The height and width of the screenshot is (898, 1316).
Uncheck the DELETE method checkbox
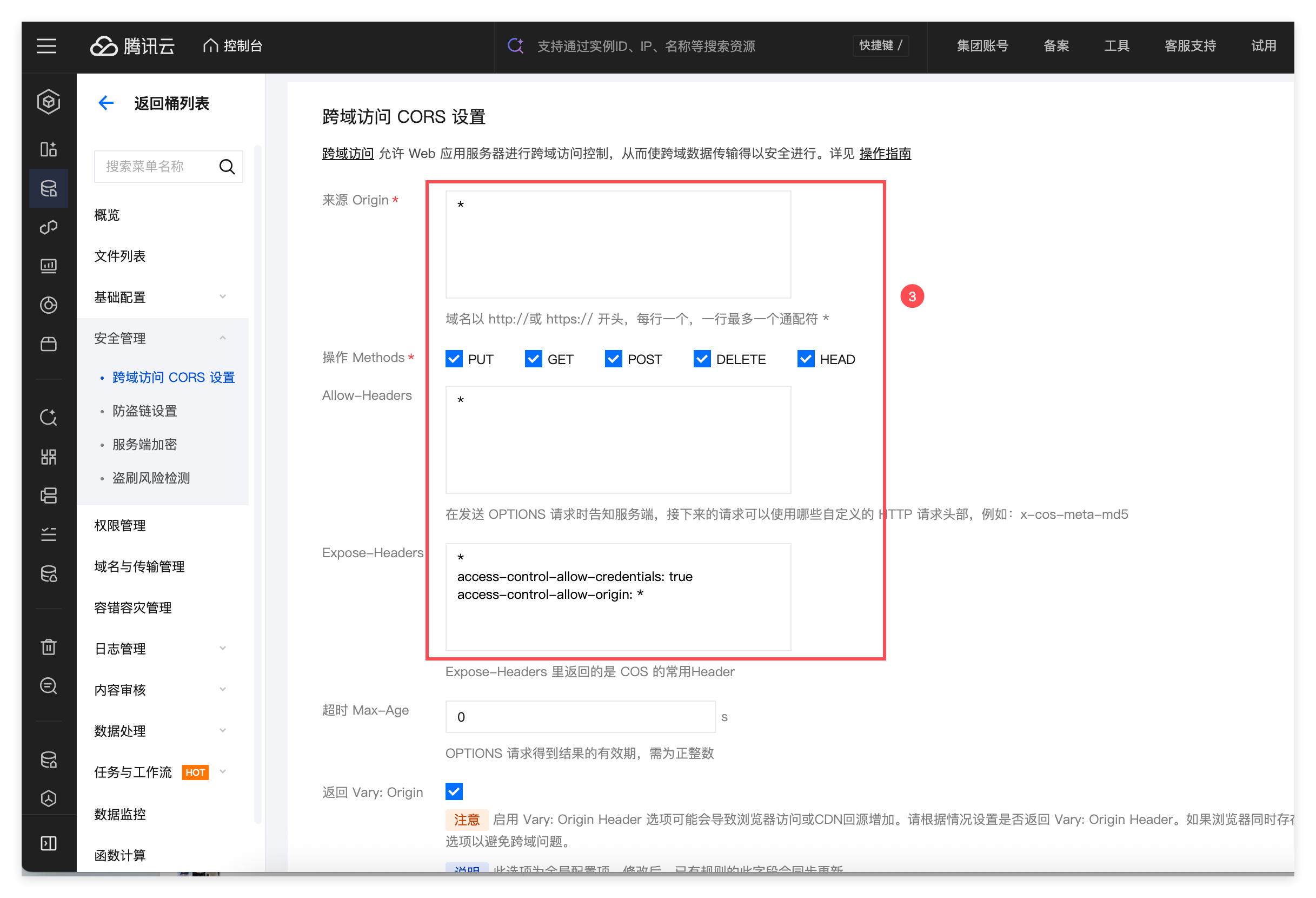(702, 359)
